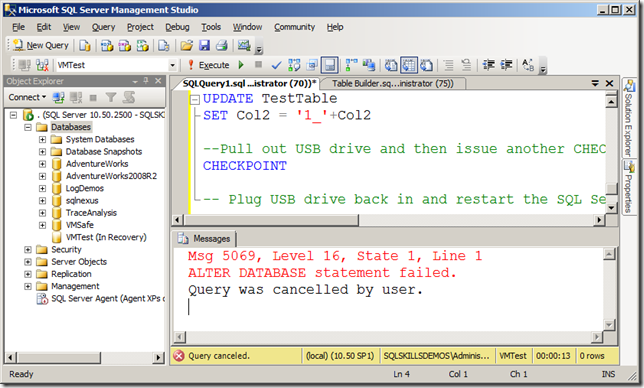
Task: Click the Object Explorer Filter icon
Action: pyautogui.click(x=110, y=97)
